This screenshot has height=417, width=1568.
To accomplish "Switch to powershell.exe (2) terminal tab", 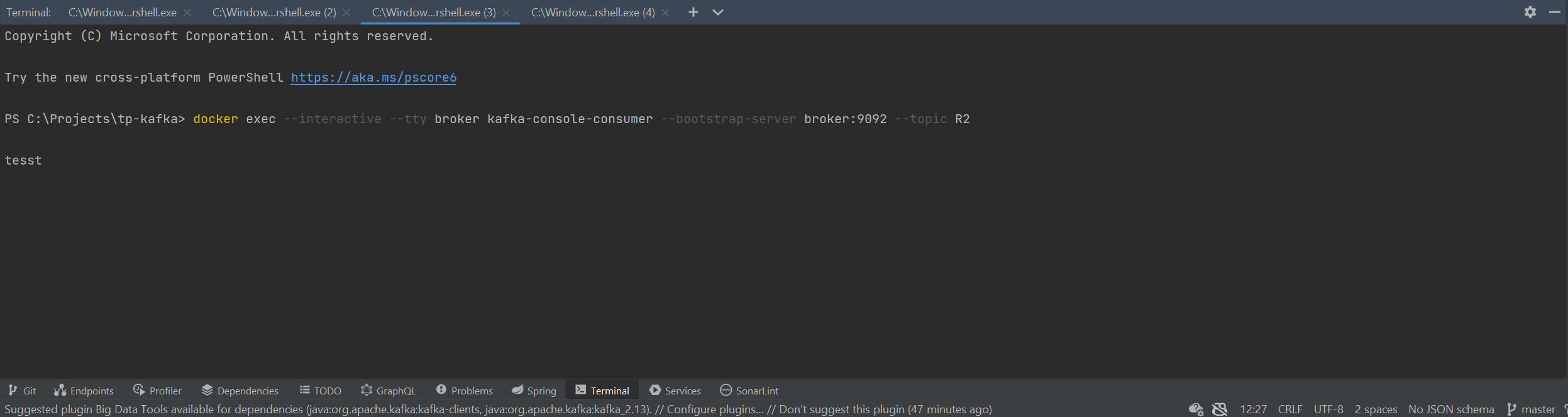I will click(x=274, y=12).
